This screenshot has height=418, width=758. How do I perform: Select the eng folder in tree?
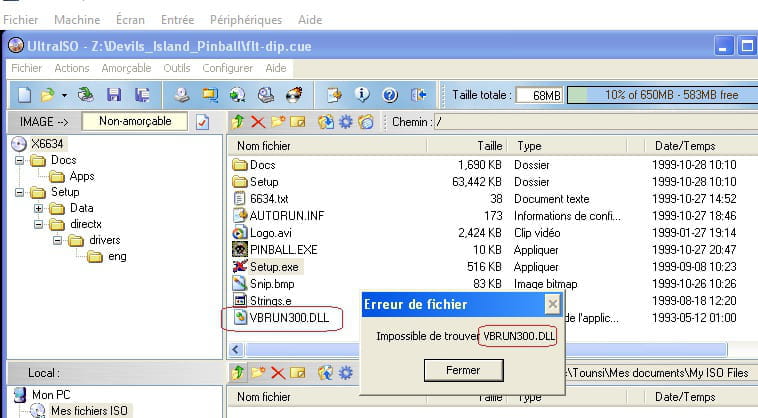(117, 257)
